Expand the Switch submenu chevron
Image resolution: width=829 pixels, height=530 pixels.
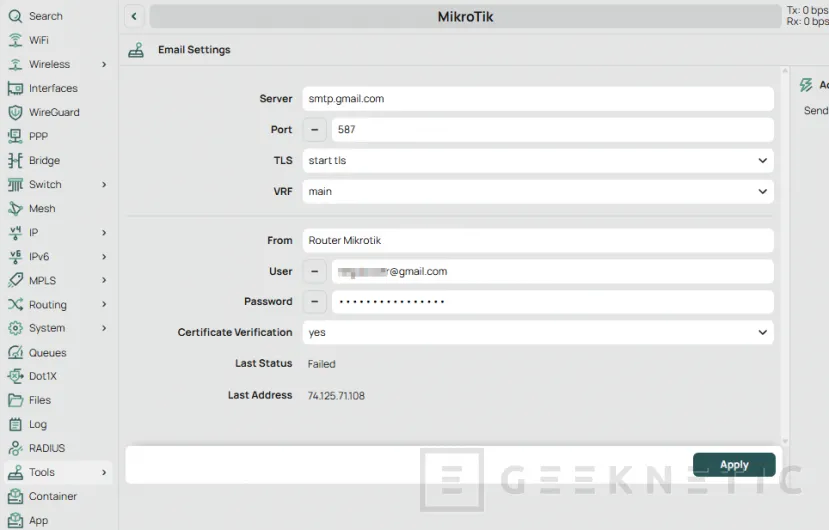click(x=104, y=185)
